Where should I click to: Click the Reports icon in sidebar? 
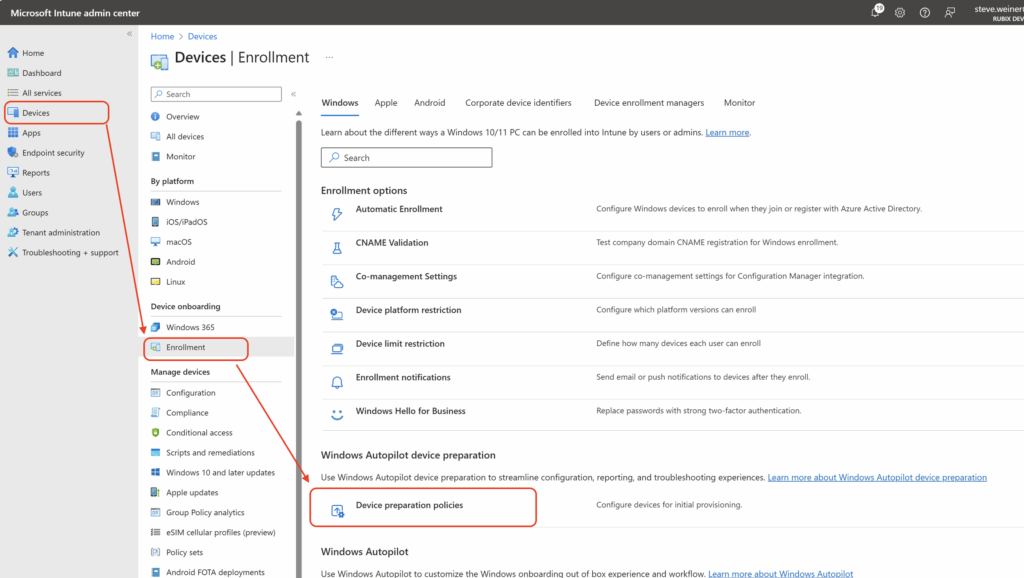pos(13,172)
